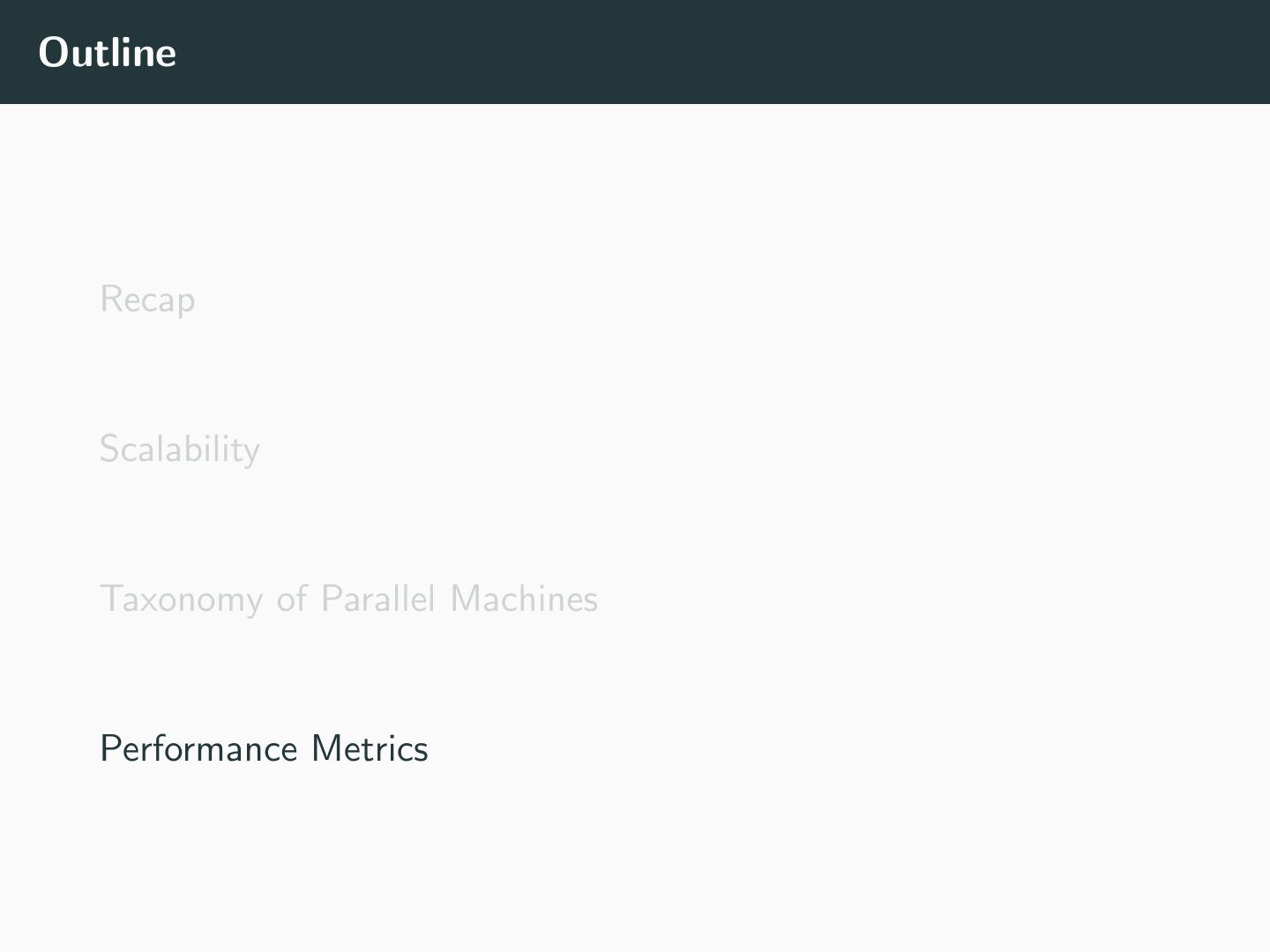Click the dark header bar
The image size is (1270, 952).
click(706, 53)
